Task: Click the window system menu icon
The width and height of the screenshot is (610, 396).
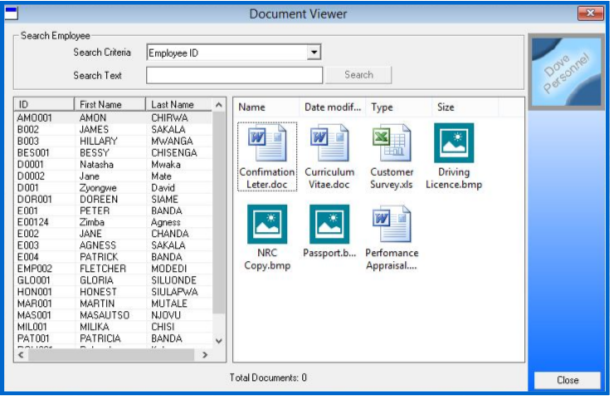Action: click(11, 13)
